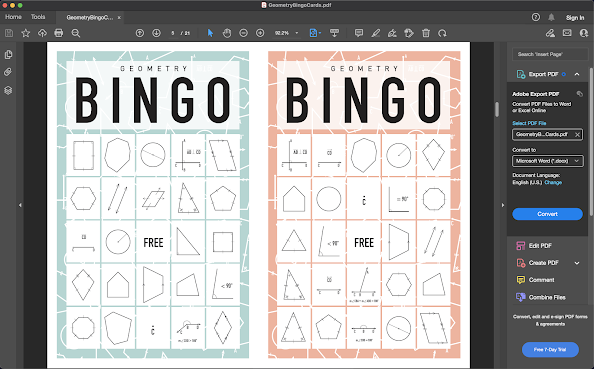
Task: Select the highlight pen tool
Action: click(x=375, y=33)
